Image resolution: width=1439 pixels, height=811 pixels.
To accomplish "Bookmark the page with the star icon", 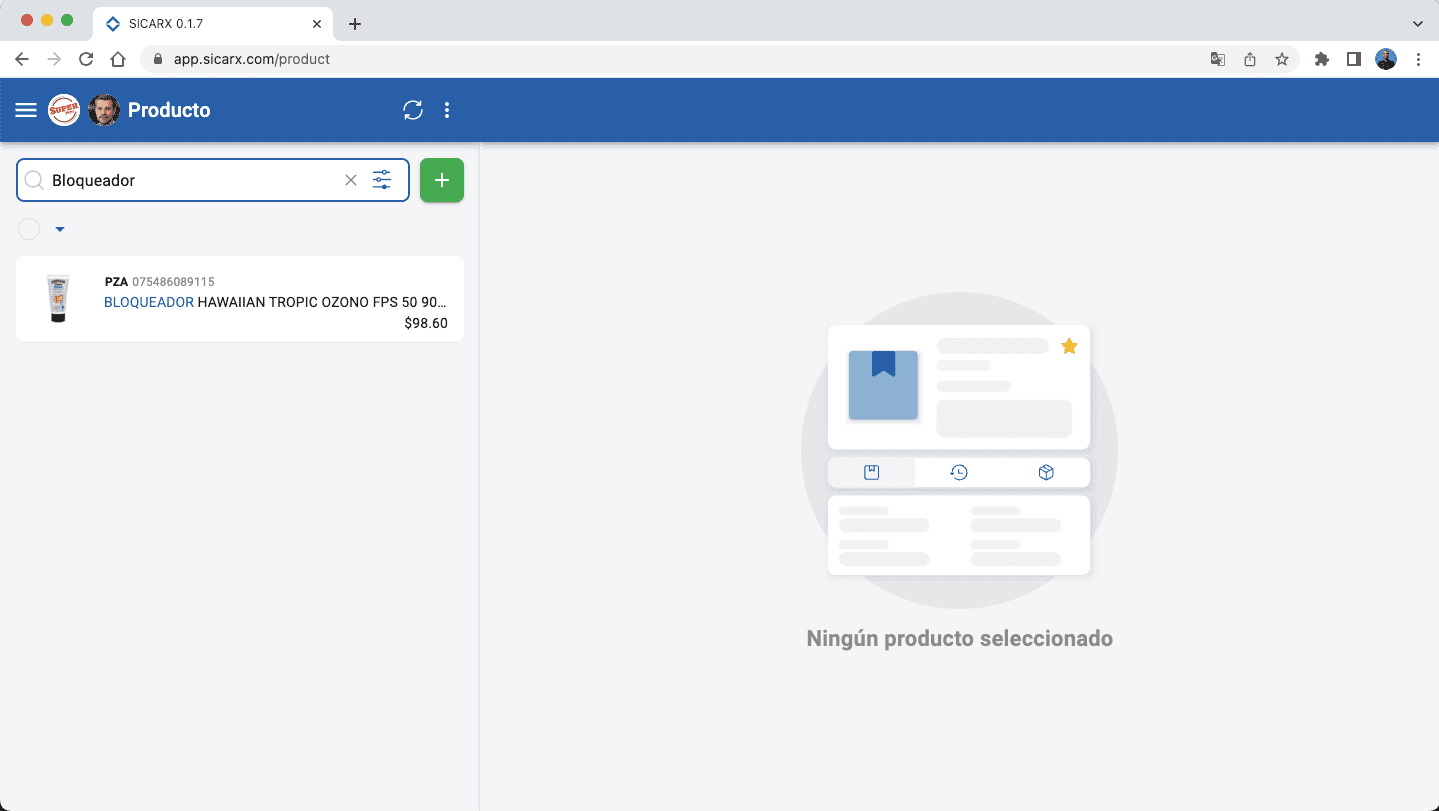I will tap(1281, 59).
